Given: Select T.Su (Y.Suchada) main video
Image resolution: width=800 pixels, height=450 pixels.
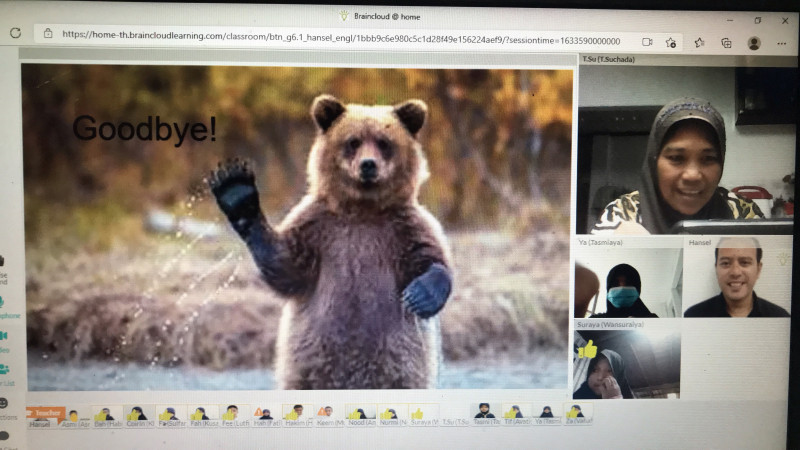Looking at the screenshot, I should 686,150.
